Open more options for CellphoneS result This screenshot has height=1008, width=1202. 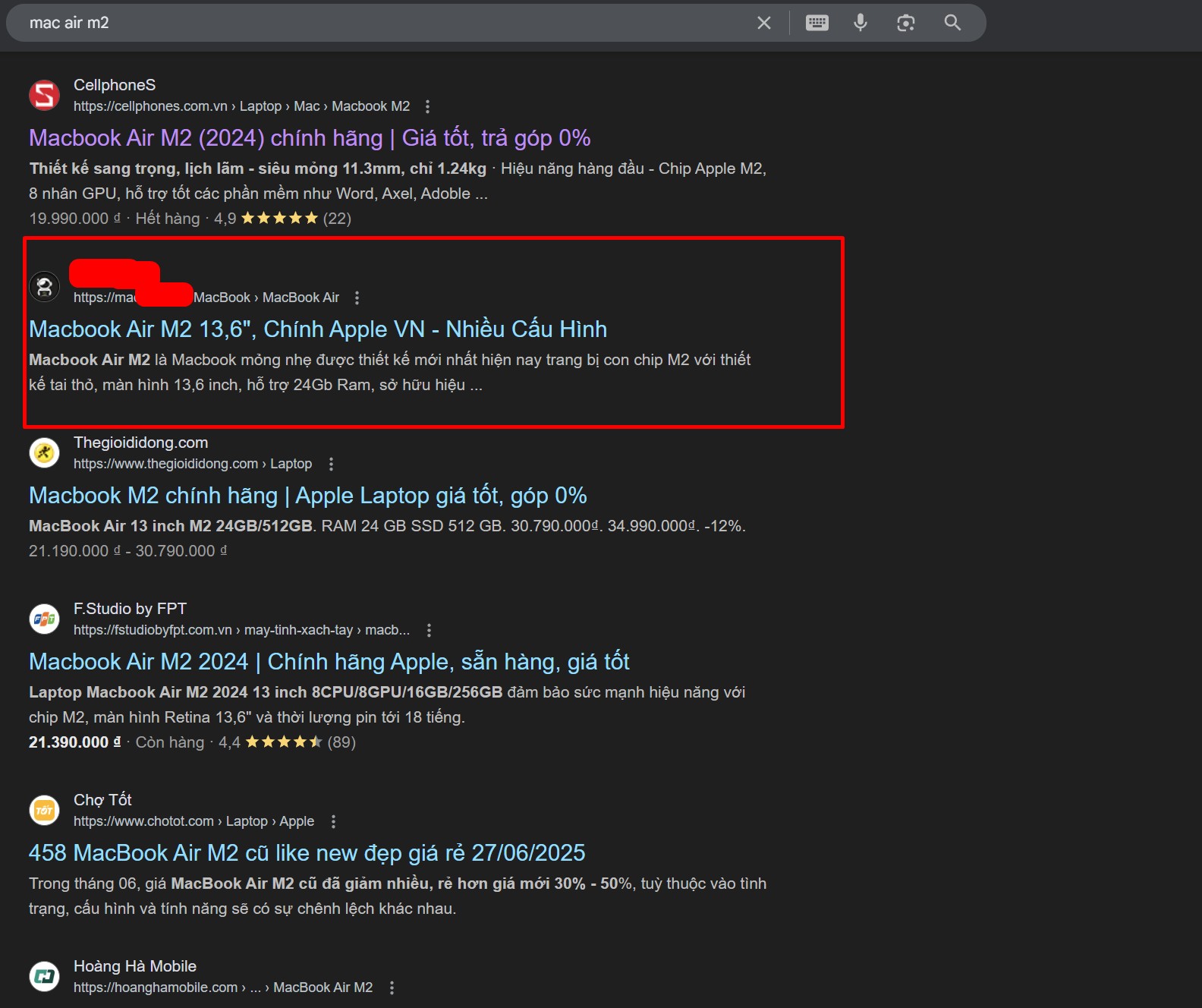click(x=427, y=106)
